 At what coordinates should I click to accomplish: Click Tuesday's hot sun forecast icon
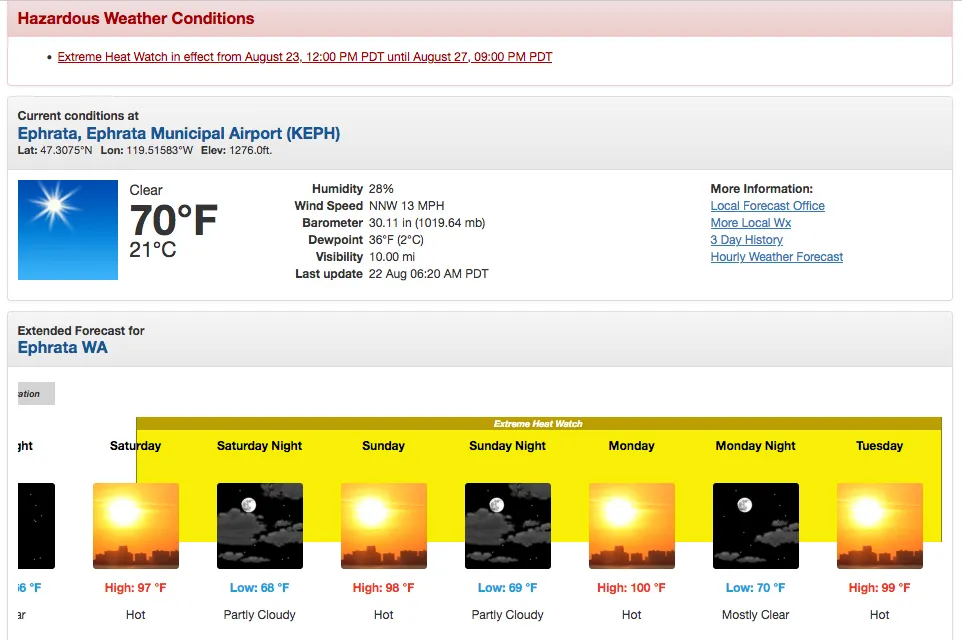[880, 525]
